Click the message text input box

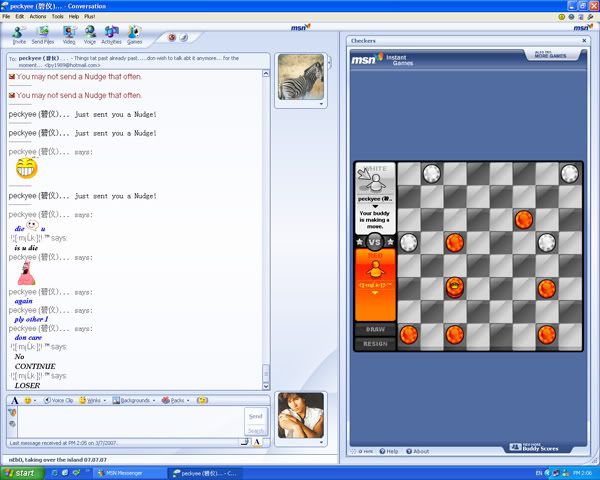point(130,421)
